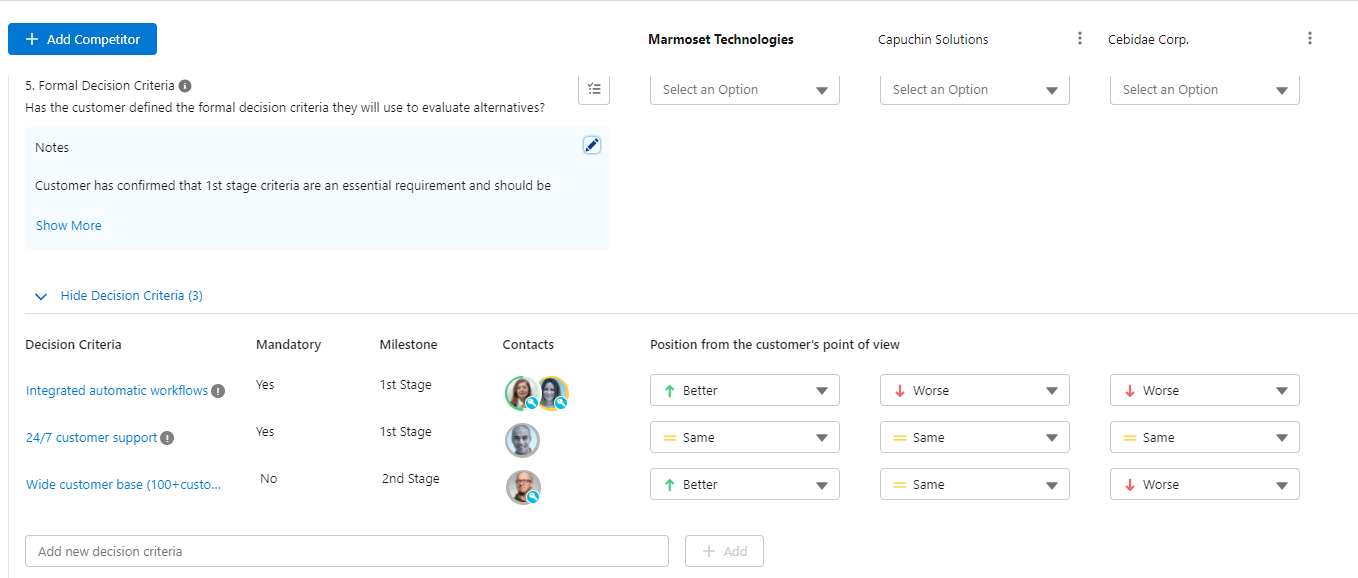The image size is (1358, 578).
Task: Open the three-dot menu for Cebidae Corp.
Action: 1310,39
